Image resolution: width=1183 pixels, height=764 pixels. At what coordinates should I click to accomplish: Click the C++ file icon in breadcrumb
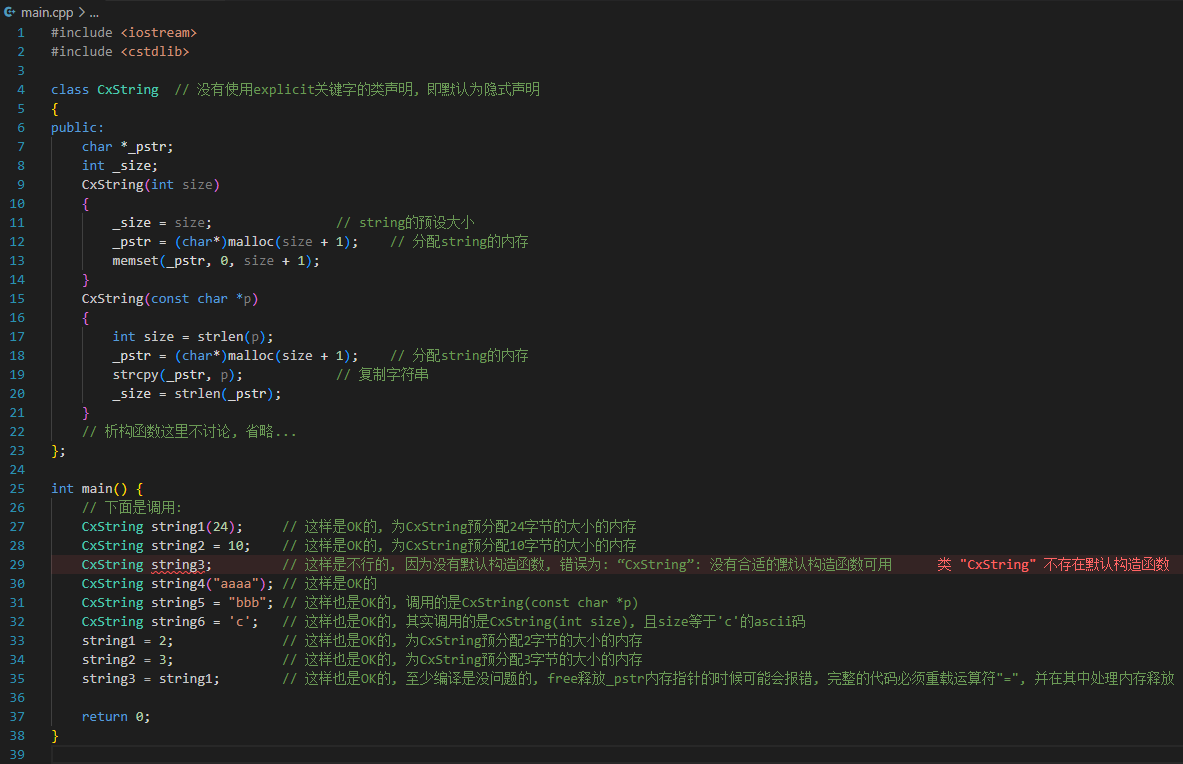[x=10, y=12]
